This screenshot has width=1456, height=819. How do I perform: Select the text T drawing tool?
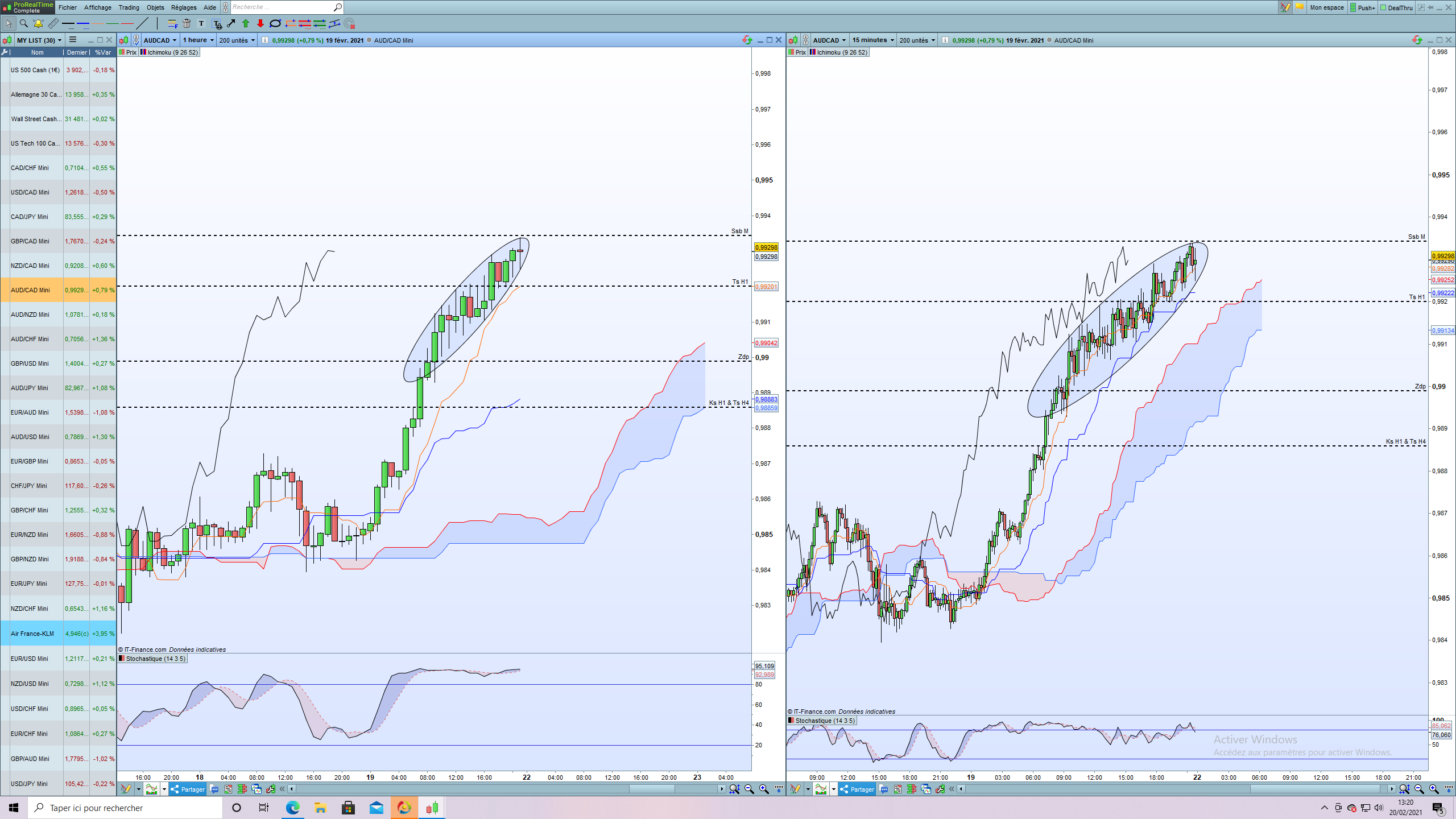[x=201, y=23]
